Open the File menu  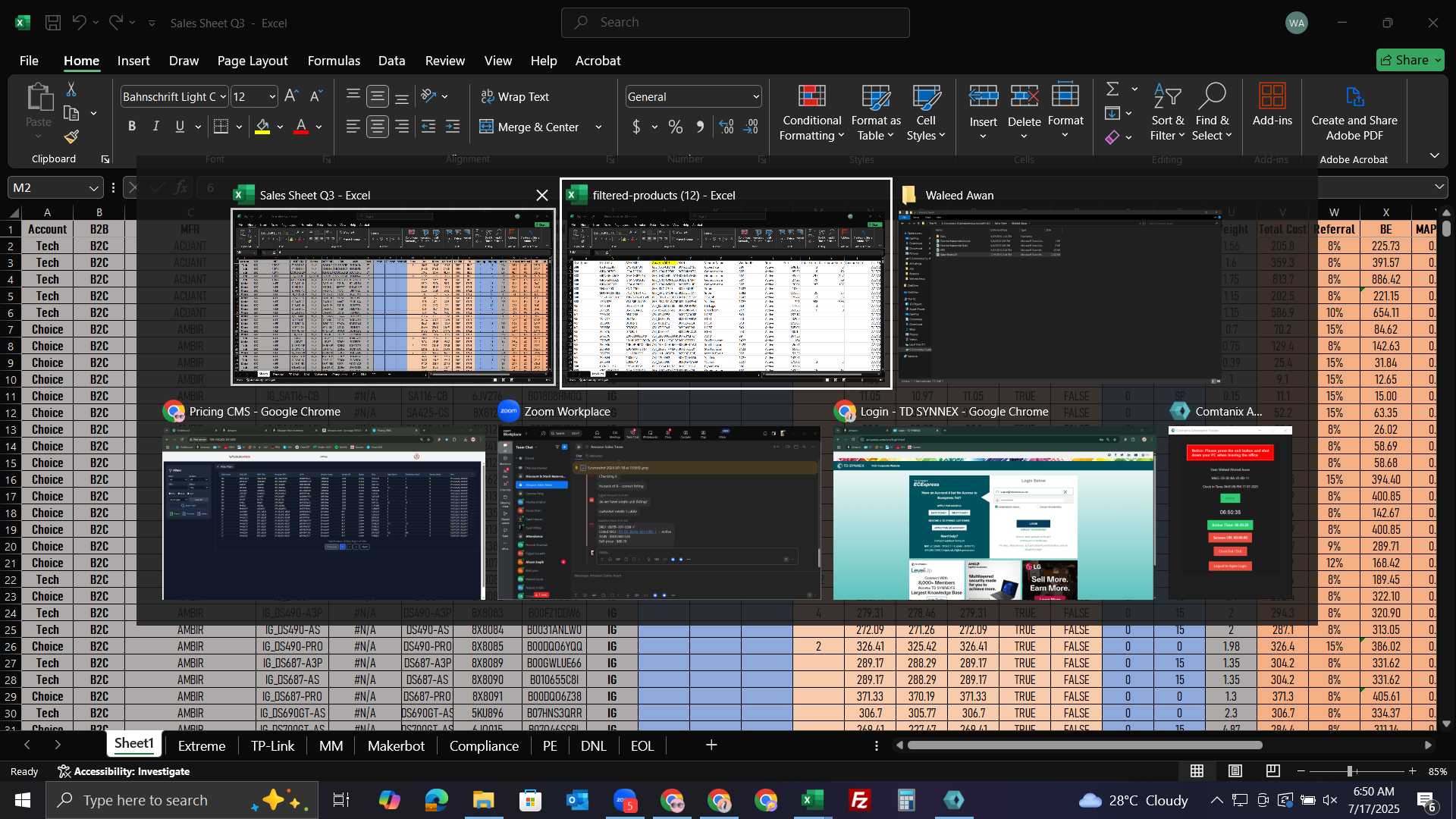29,61
